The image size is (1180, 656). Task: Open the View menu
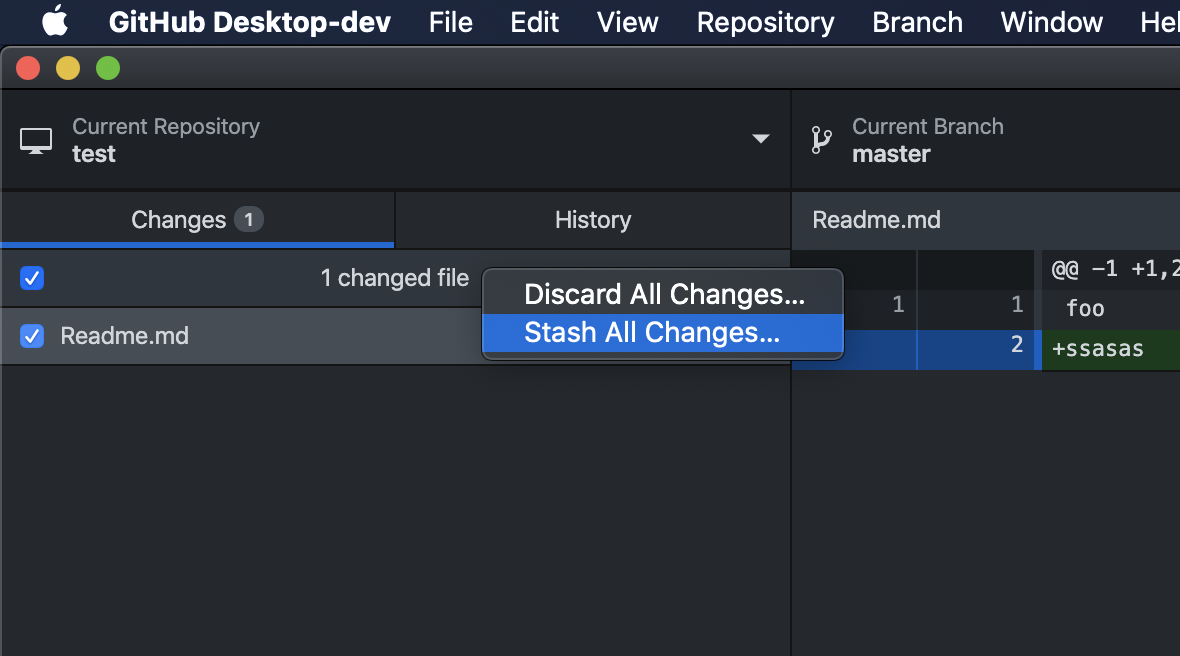[627, 21]
